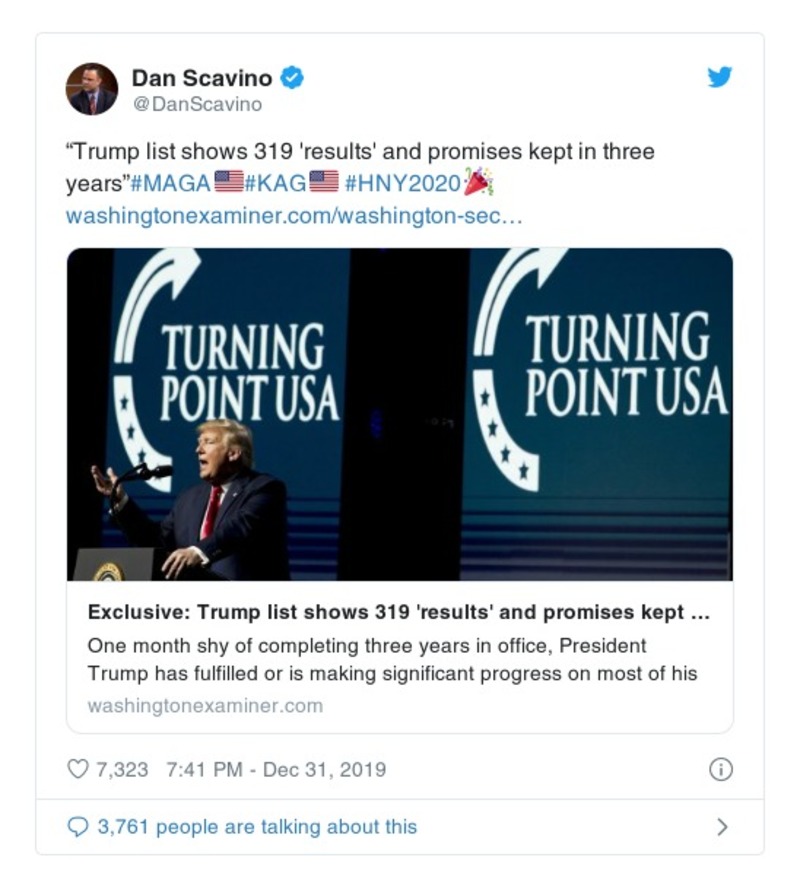Viewport: 800px width, 889px height.
Task: Open the Dan Scavino display name
Action: 203,77
